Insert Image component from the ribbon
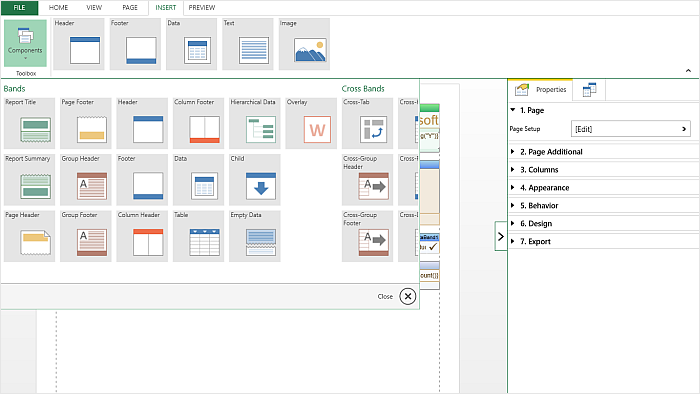700x394 pixels. [304, 44]
